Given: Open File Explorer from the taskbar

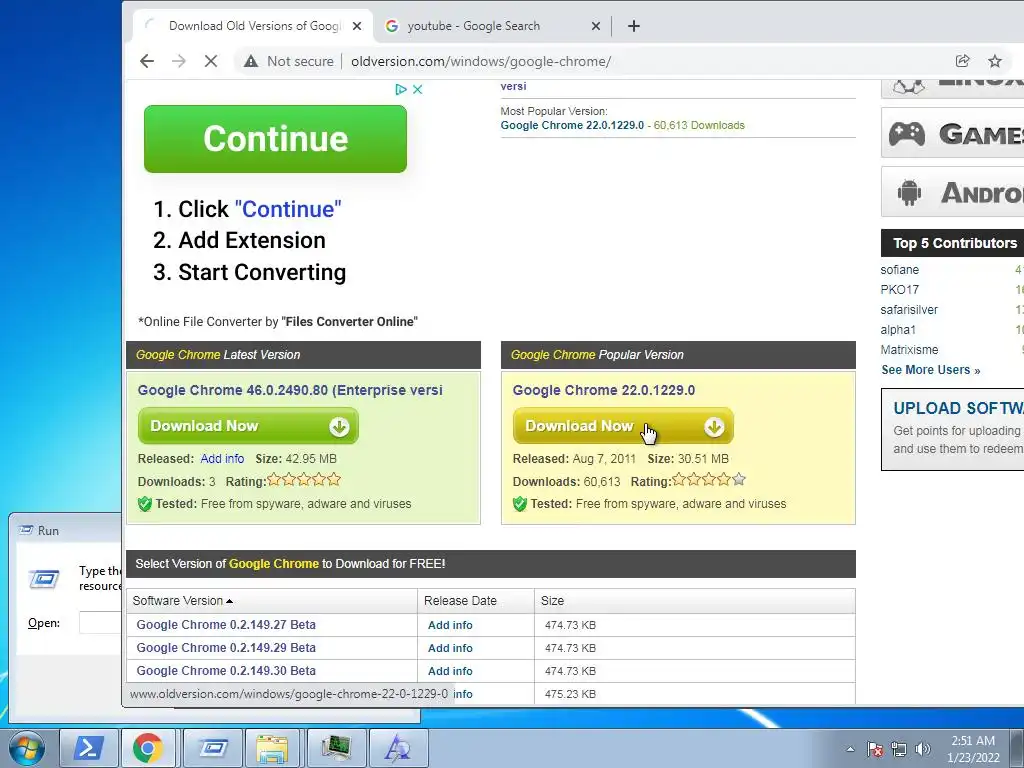Looking at the screenshot, I should [x=272, y=748].
